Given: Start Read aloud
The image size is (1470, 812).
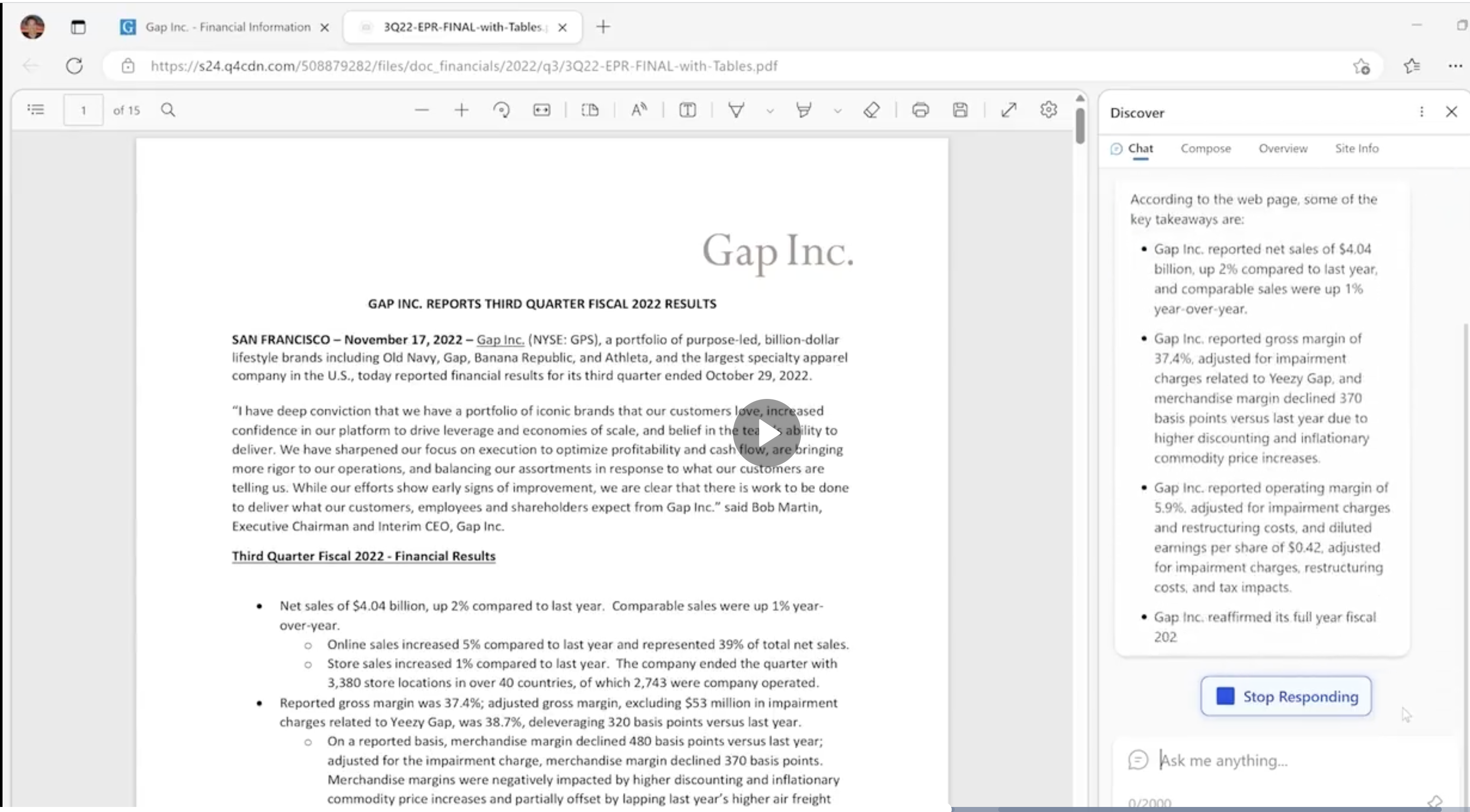Looking at the screenshot, I should [639, 110].
